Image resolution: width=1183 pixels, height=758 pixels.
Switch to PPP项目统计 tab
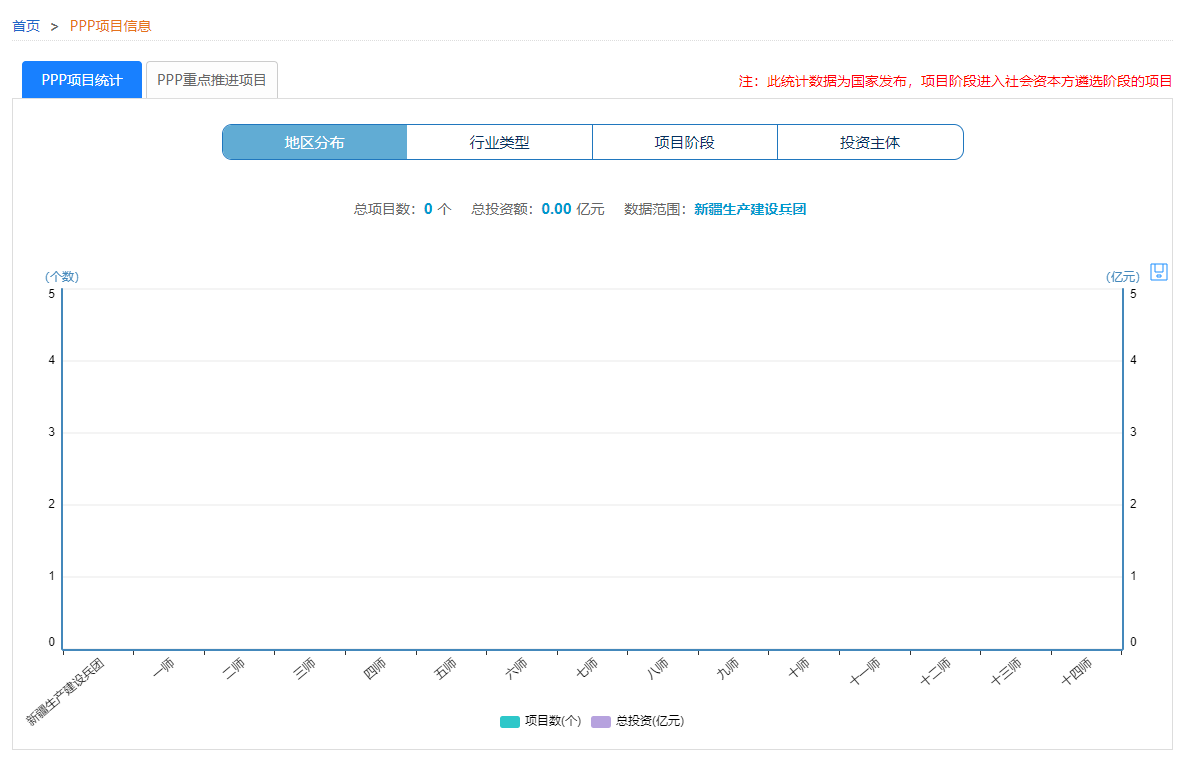(x=82, y=80)
